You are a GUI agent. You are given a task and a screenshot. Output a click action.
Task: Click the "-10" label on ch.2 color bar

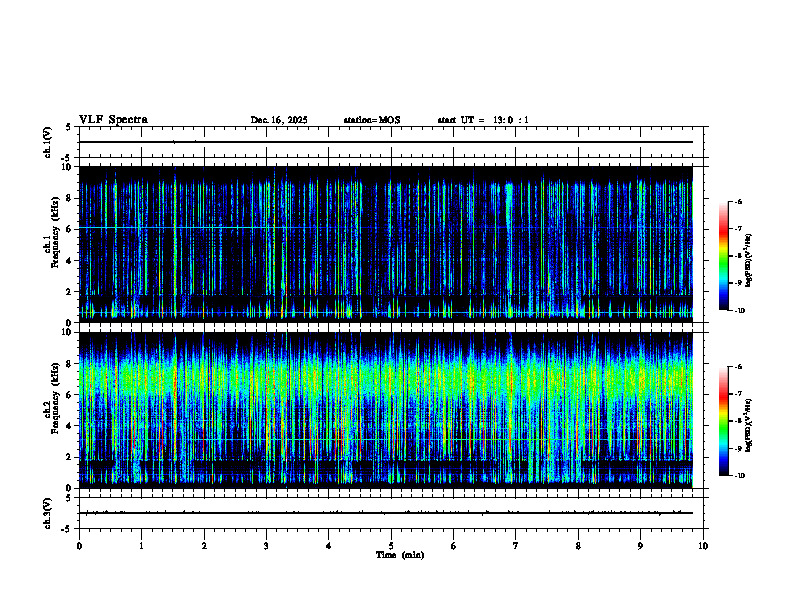pyautogui.click(x=740, y=476)
